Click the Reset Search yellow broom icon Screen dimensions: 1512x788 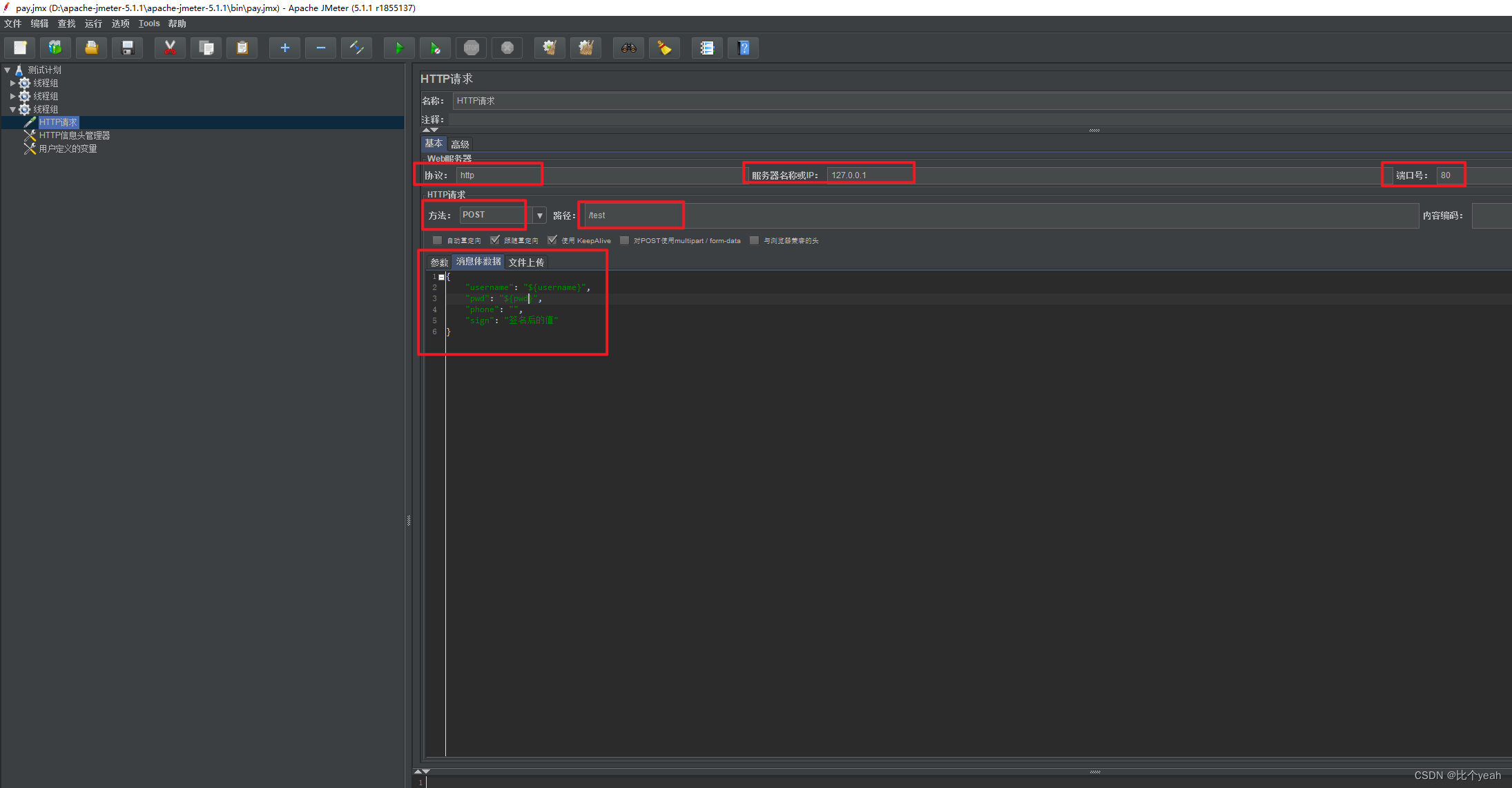click(665, 48)
